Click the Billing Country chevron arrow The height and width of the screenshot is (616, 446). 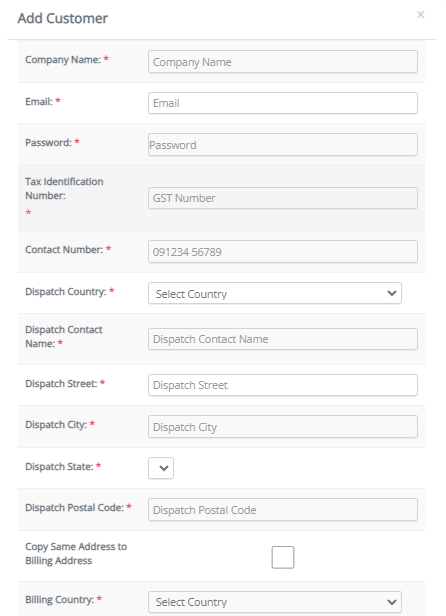[392, 602]
